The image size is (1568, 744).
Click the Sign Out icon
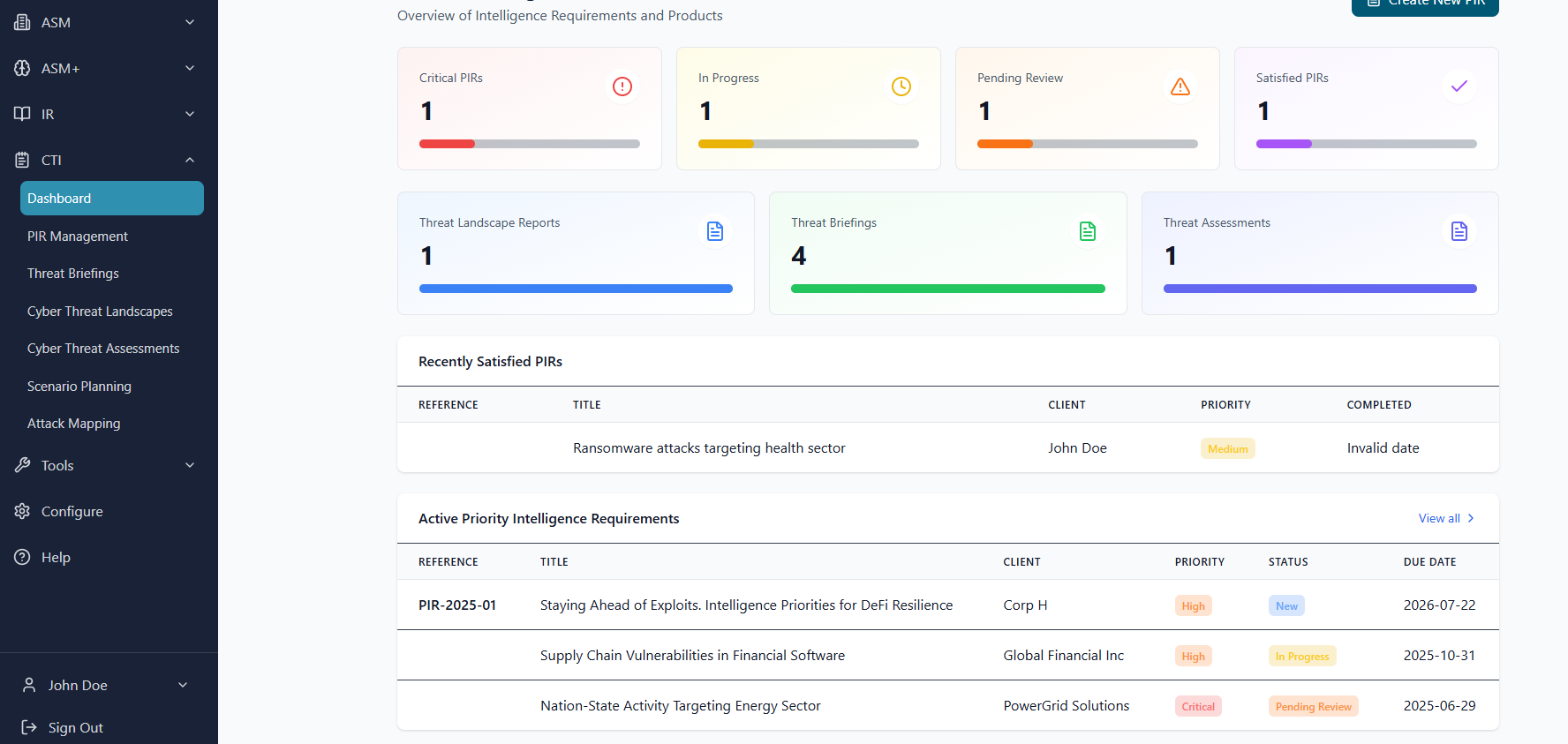(29, 727)
